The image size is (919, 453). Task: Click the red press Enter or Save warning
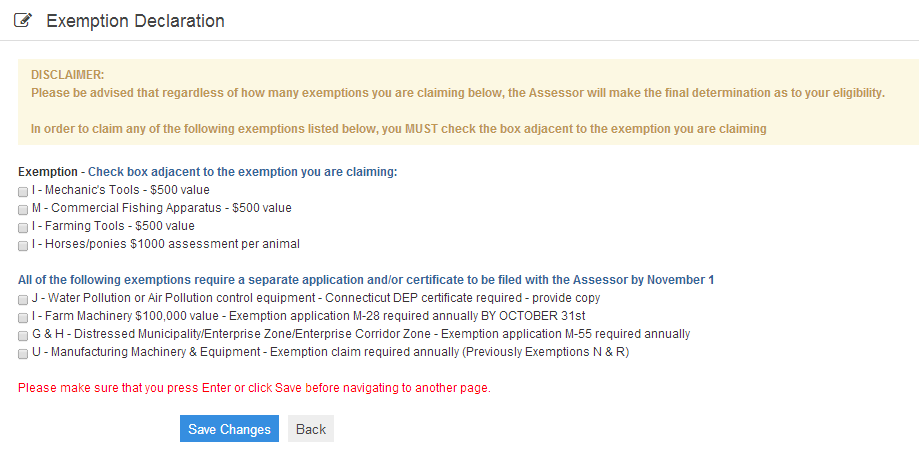pos(254,388)
